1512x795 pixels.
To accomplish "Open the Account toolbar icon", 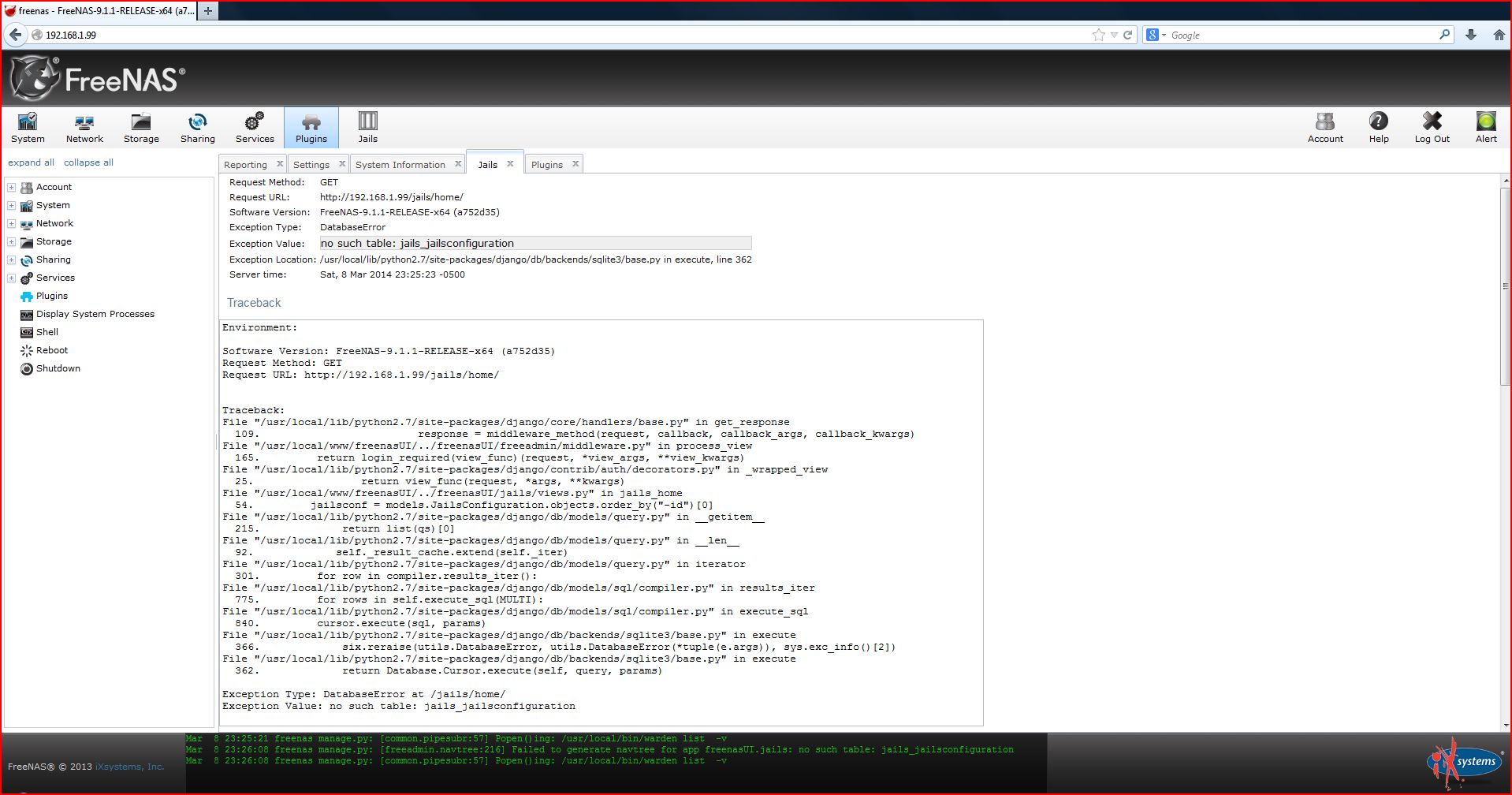I will click(x=1325, y=128).
